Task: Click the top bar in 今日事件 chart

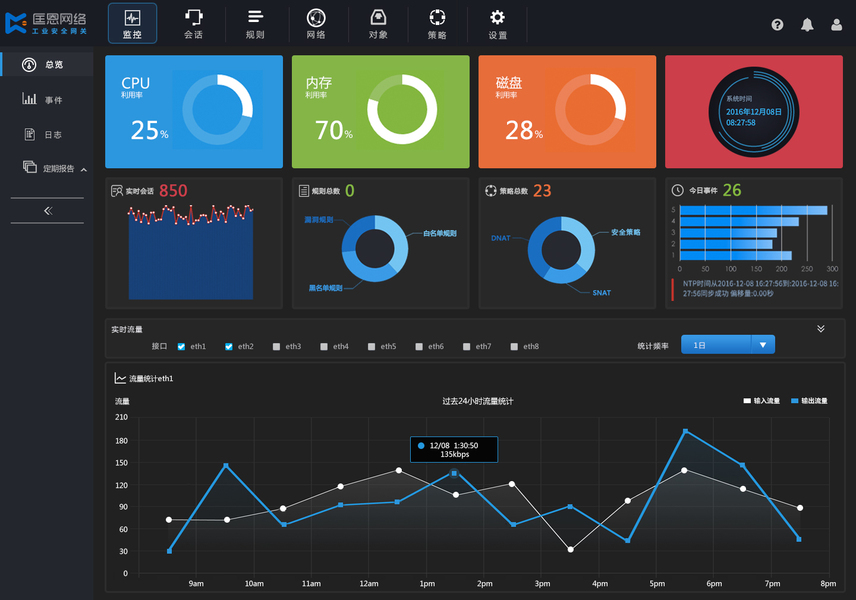Action: 753,210
